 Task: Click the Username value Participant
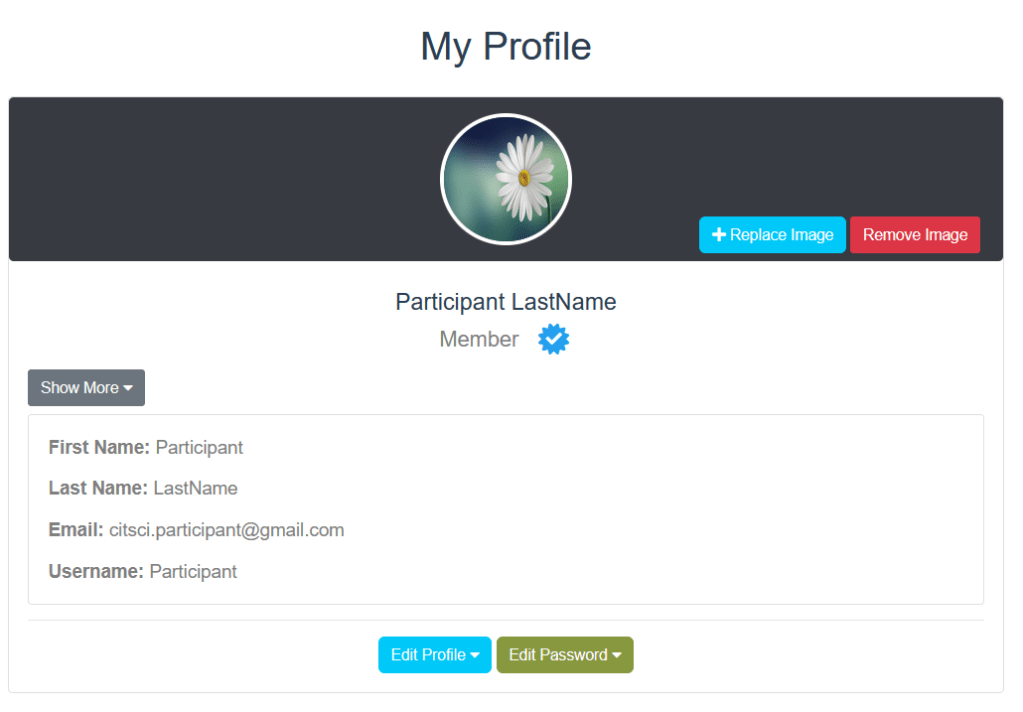pos(193,572)
